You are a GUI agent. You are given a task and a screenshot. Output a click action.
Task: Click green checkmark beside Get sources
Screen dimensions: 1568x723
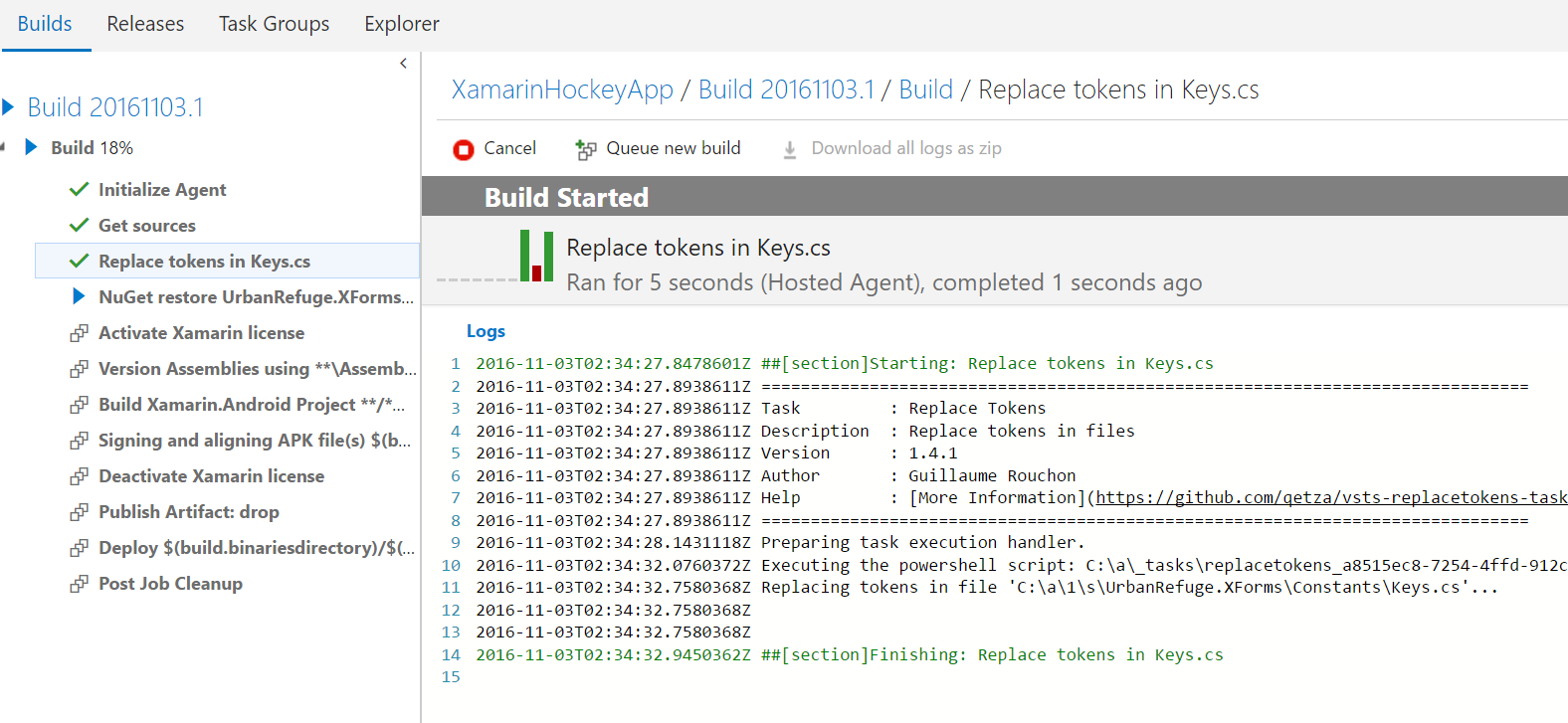[x=80, y=225]
